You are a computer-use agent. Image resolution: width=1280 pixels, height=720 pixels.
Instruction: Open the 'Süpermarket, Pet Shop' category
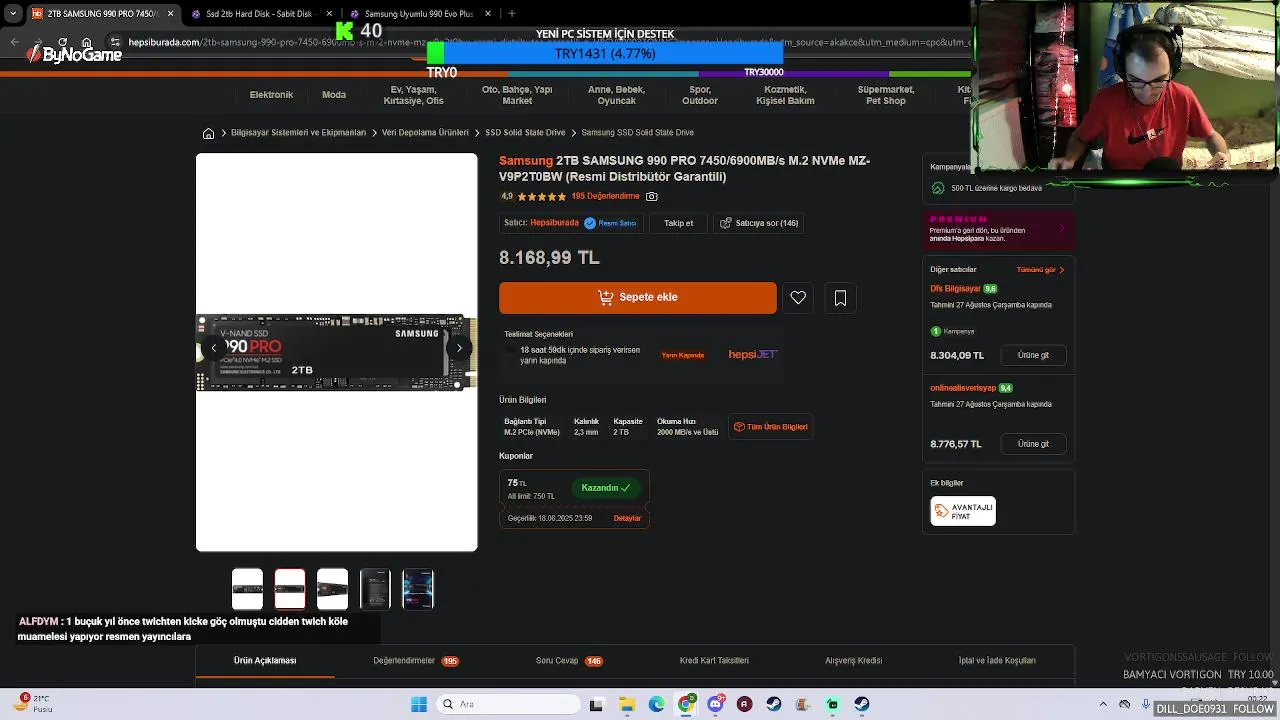886,95
